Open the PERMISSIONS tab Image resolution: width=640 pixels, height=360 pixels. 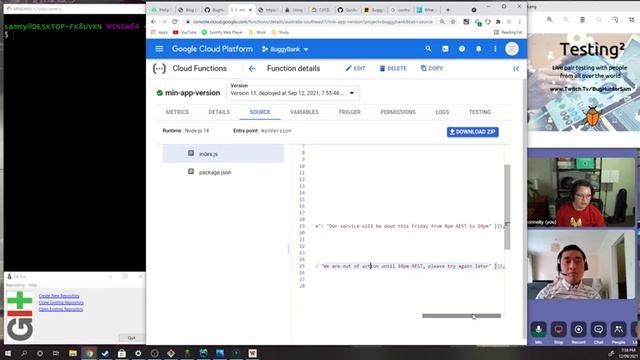398,112
